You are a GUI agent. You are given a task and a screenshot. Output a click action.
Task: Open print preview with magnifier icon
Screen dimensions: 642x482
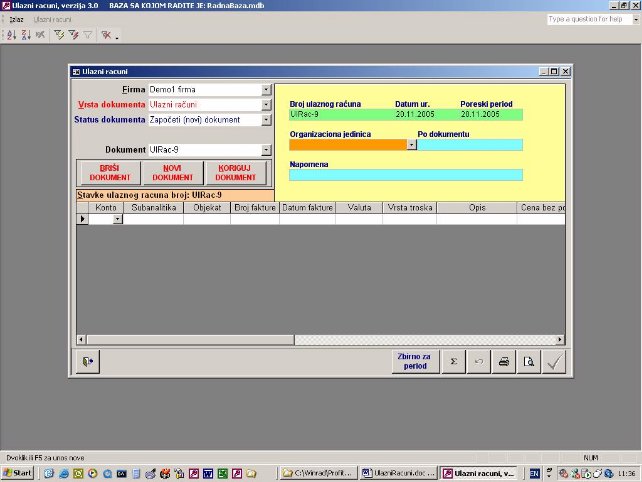[530, 362]
